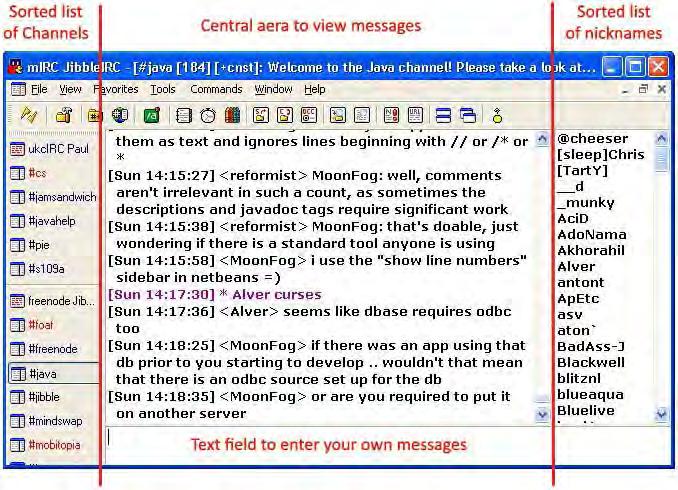Open DCC options toolbar icon
Image resolution: width=678 pixels, height=490 pixels.
point(309,115)
